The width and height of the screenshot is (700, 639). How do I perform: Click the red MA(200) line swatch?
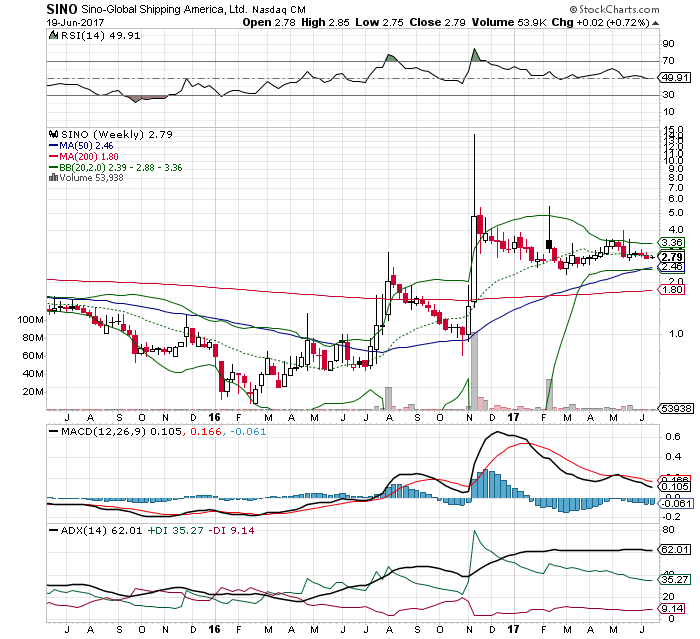(53, 157)
